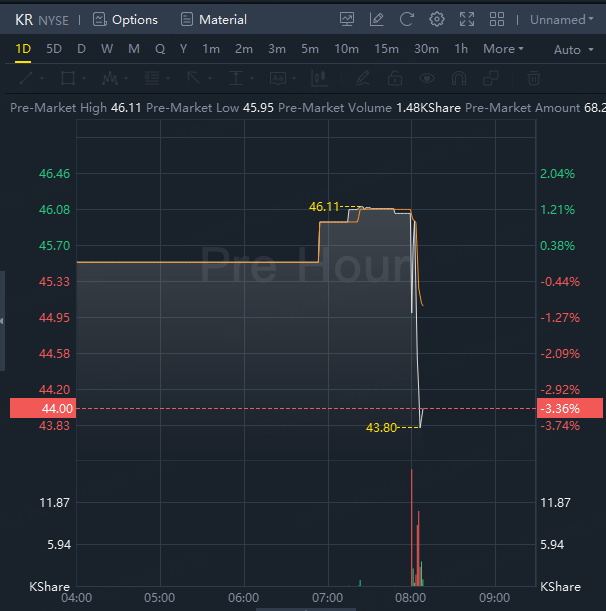Delete drawings with the trash icon
Viewport: 606px width, 611px height.
[x=535, y=78]
